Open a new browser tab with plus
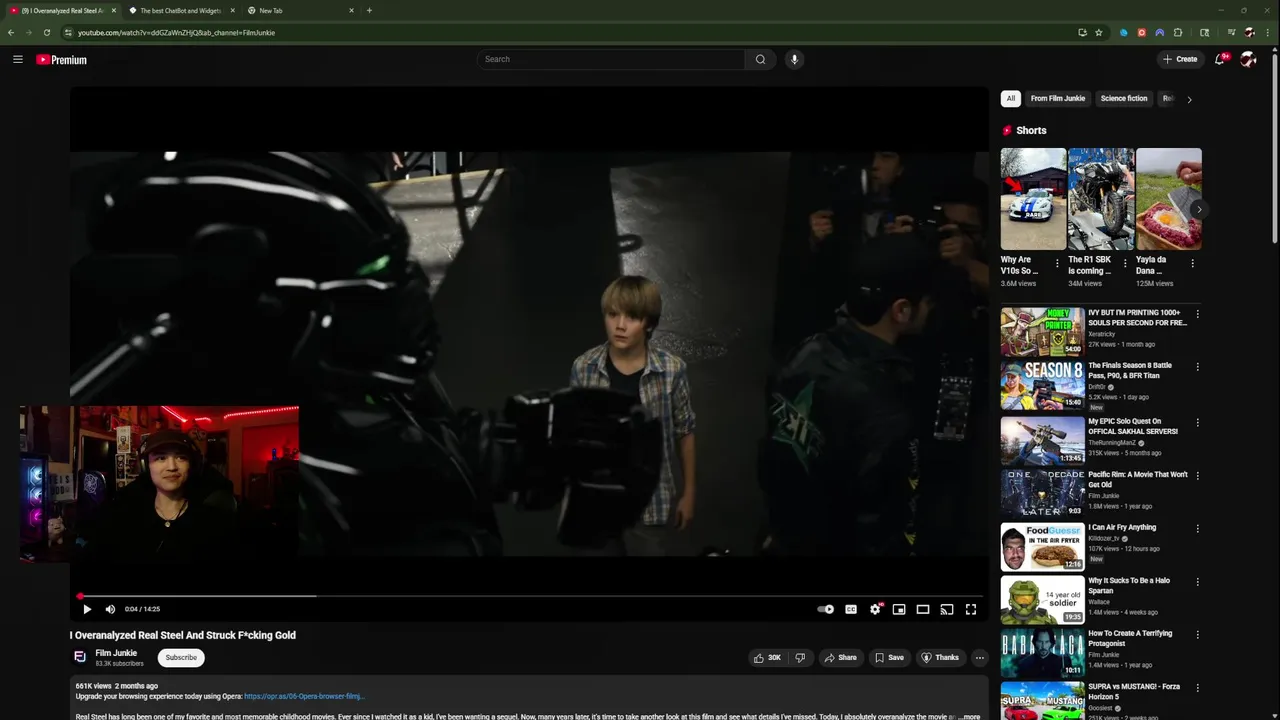 tap(369, 11)
